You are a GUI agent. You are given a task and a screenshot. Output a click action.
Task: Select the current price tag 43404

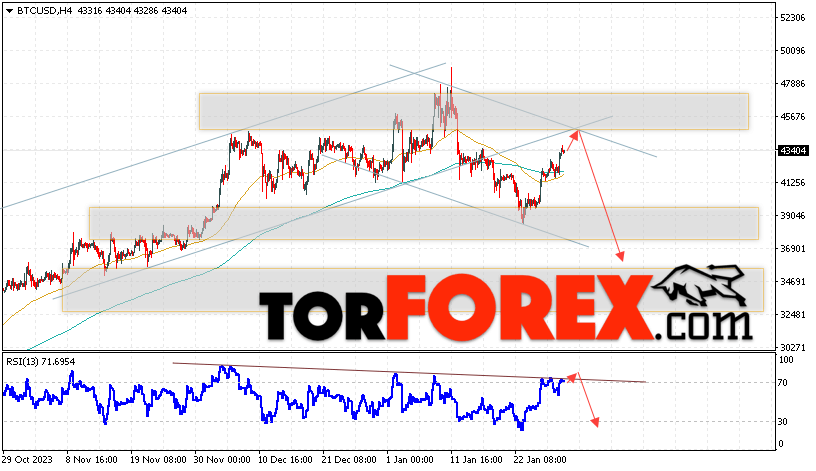[x=793, y=150]
